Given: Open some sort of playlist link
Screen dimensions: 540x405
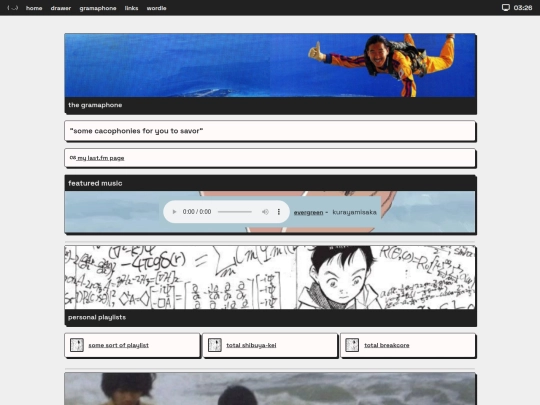Looking at the screenshot, I should (118, 345).
